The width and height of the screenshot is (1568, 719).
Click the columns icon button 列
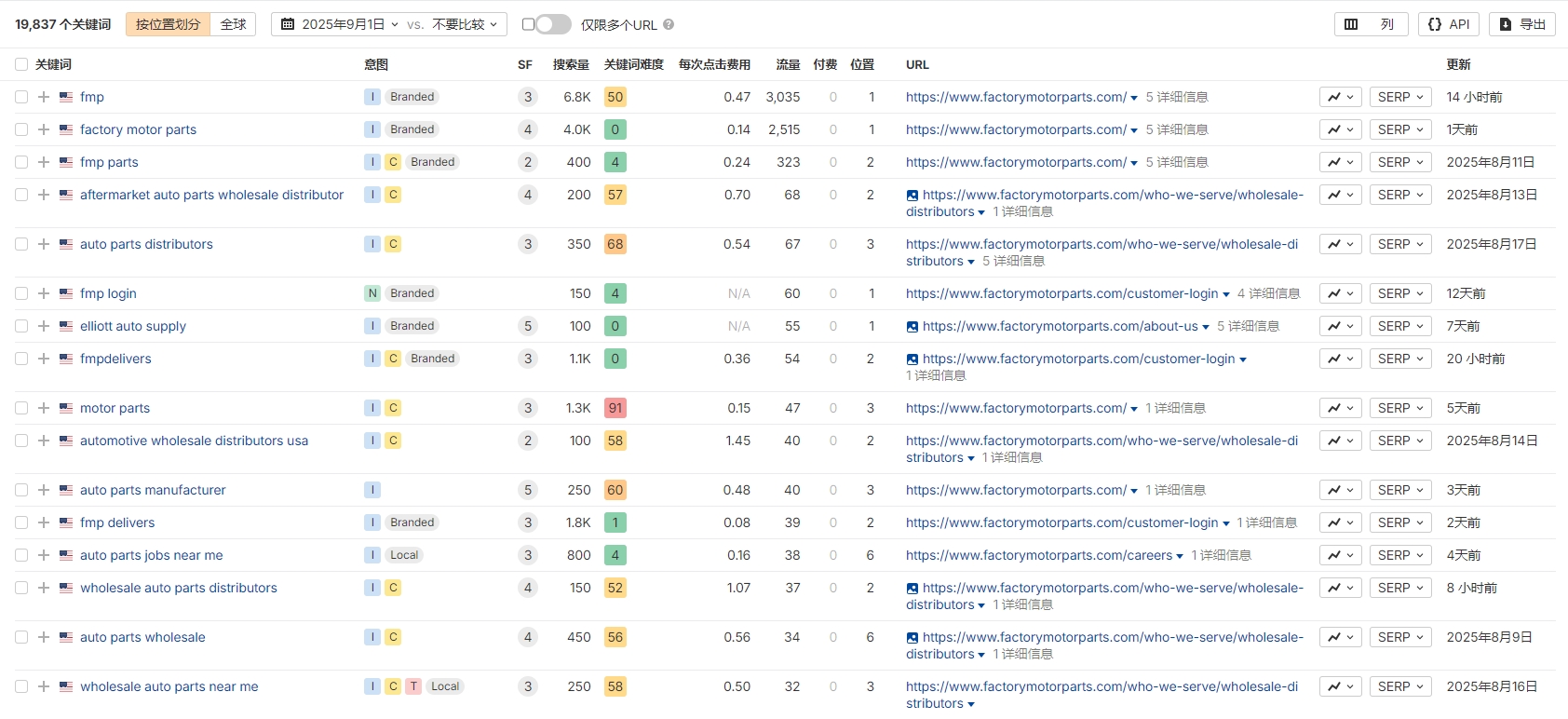[x=1369, y=24]
